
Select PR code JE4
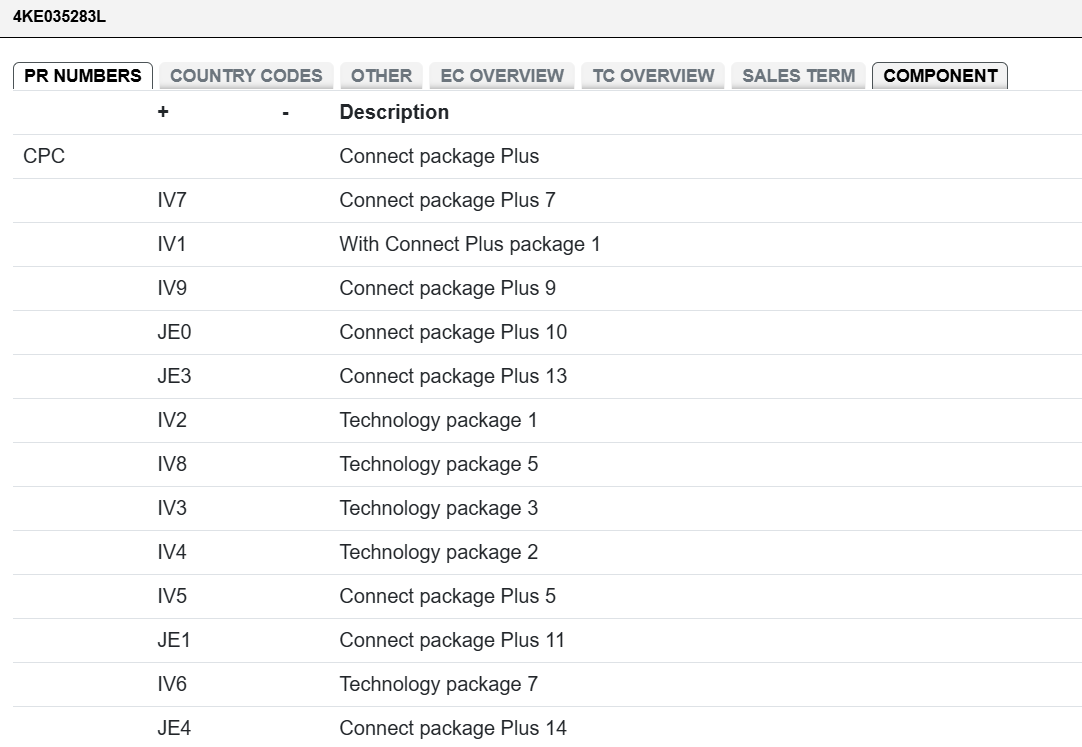(174, 728)
